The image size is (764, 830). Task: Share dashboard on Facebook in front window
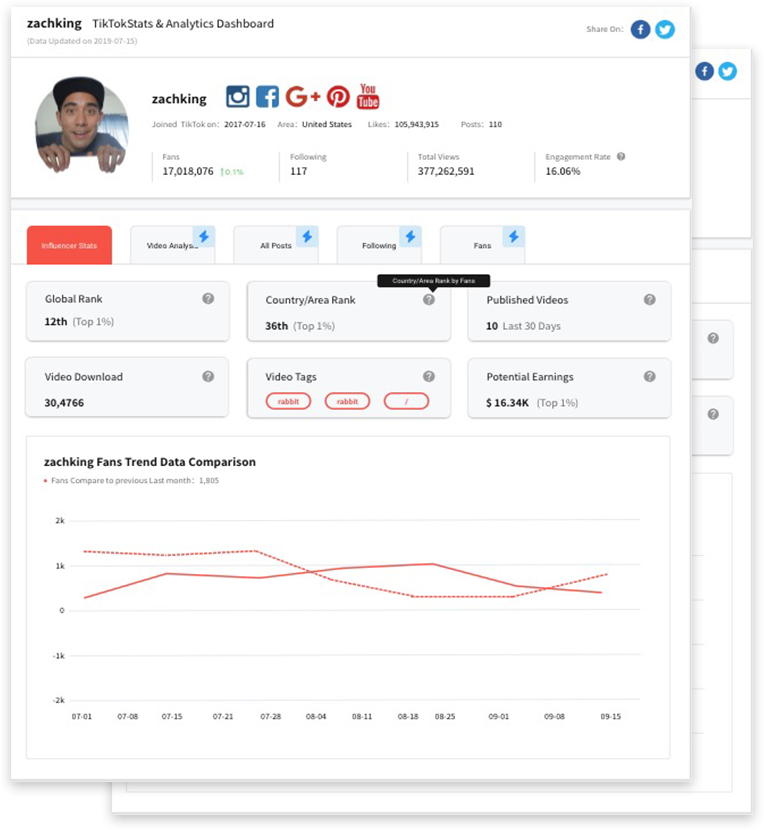pos(640,29)
